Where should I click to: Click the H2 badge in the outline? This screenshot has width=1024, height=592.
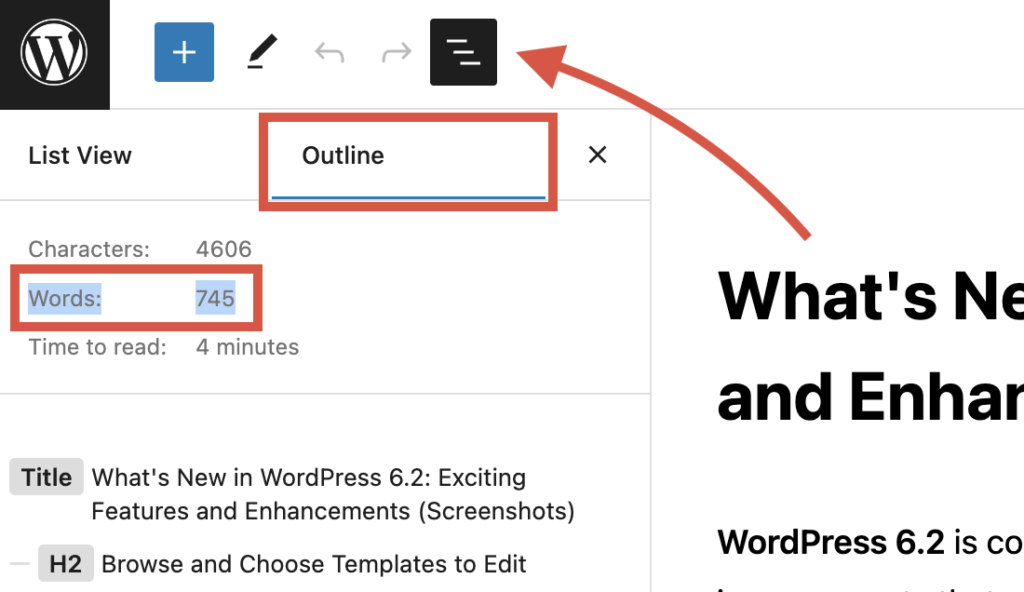click(x=65, y=564)
